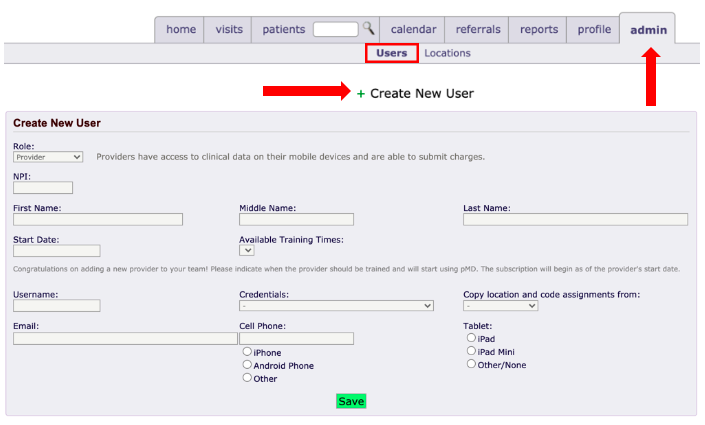Focus the patients search box
The image size is (705, 425).
tap(336, 29)
